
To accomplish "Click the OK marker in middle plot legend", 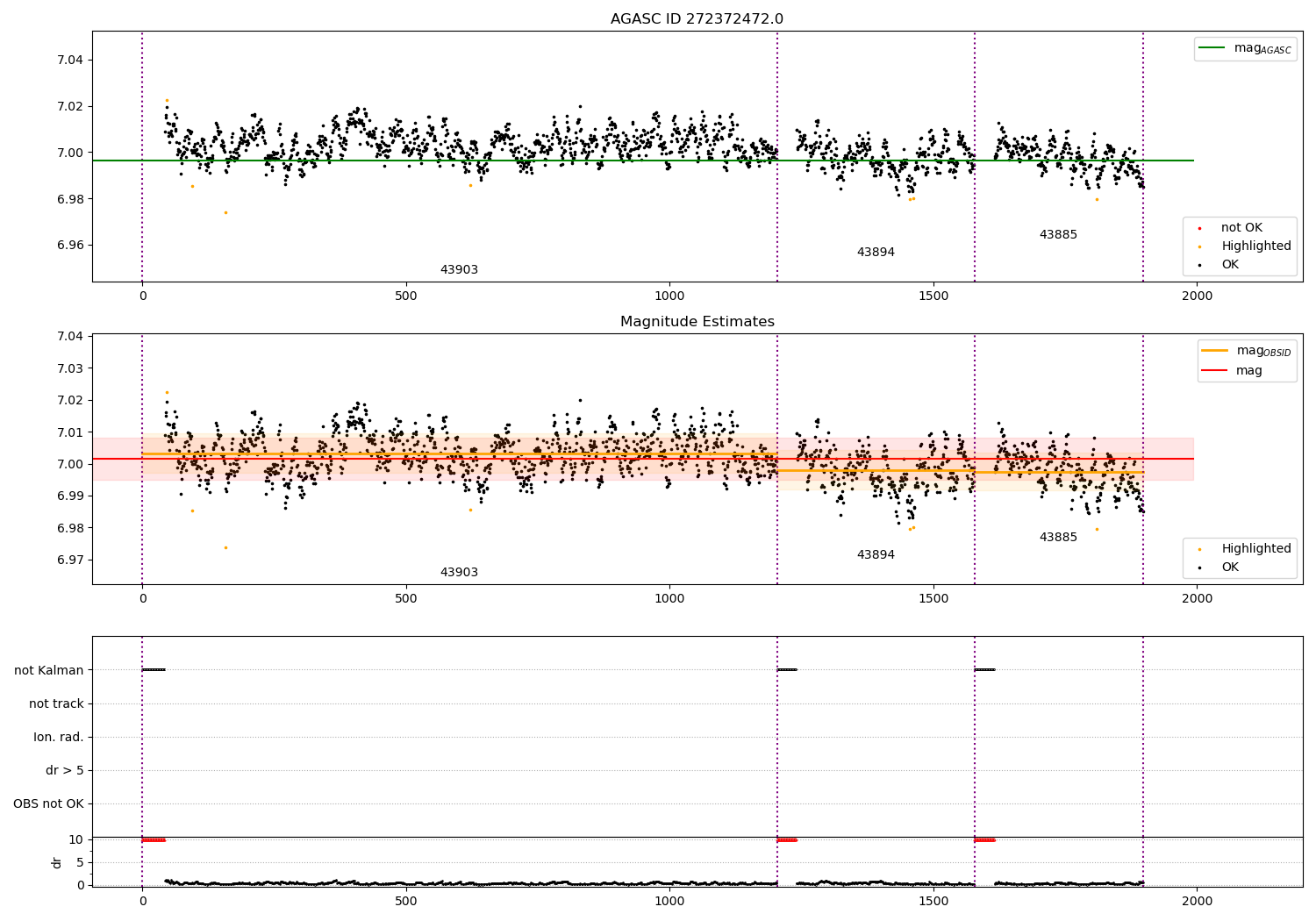I will point(1199,568).
